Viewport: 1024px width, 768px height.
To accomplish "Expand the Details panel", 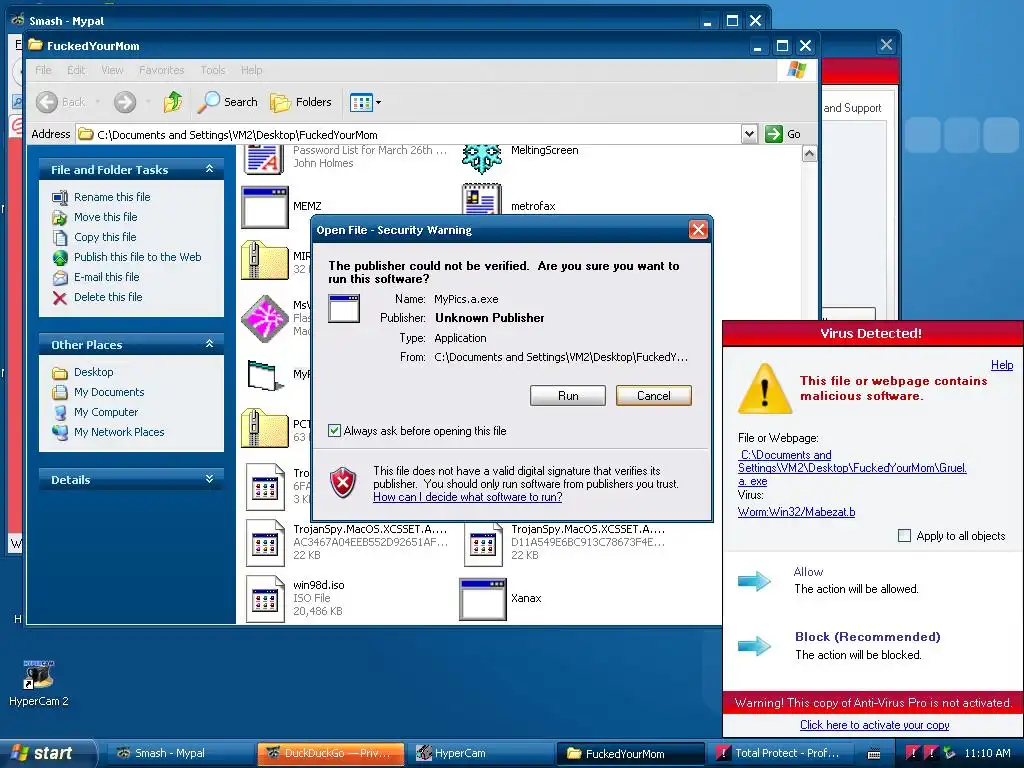I will [x=209, y=479].
